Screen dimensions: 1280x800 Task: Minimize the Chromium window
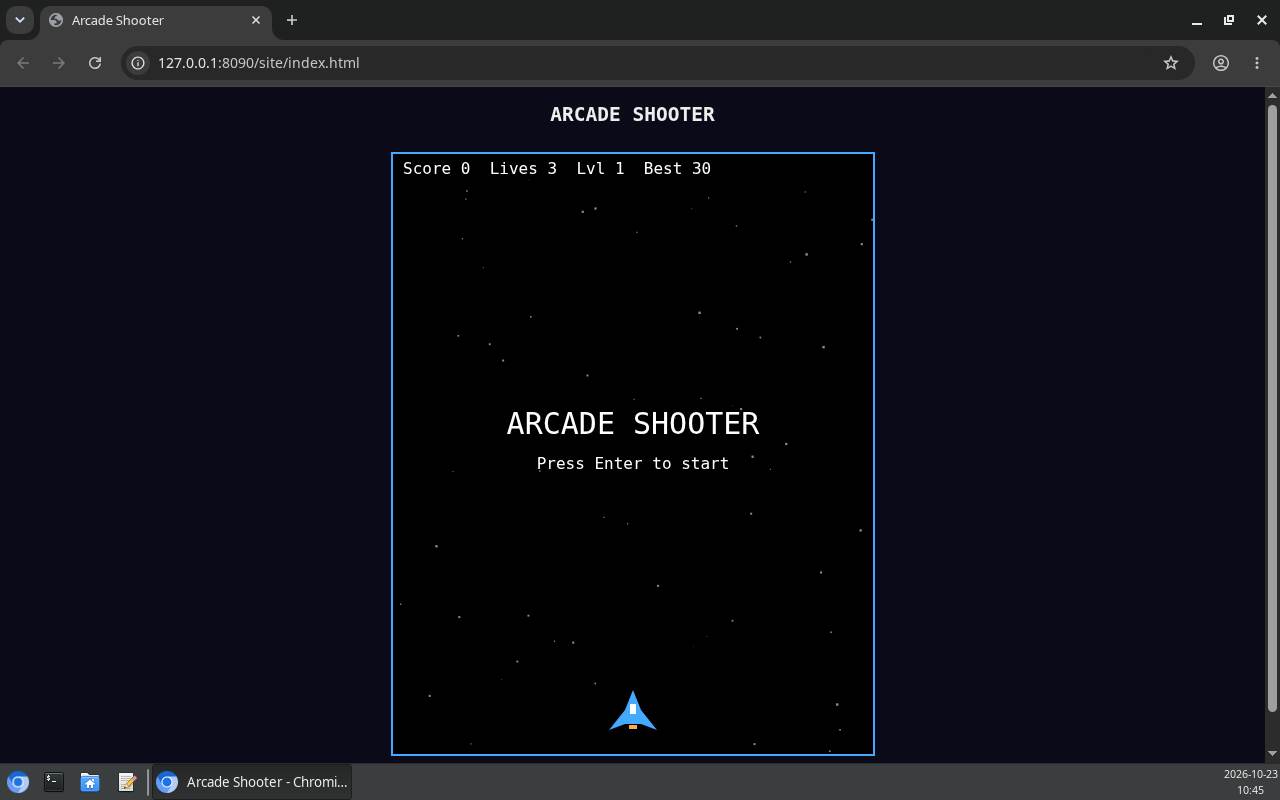coord(1197,20)
